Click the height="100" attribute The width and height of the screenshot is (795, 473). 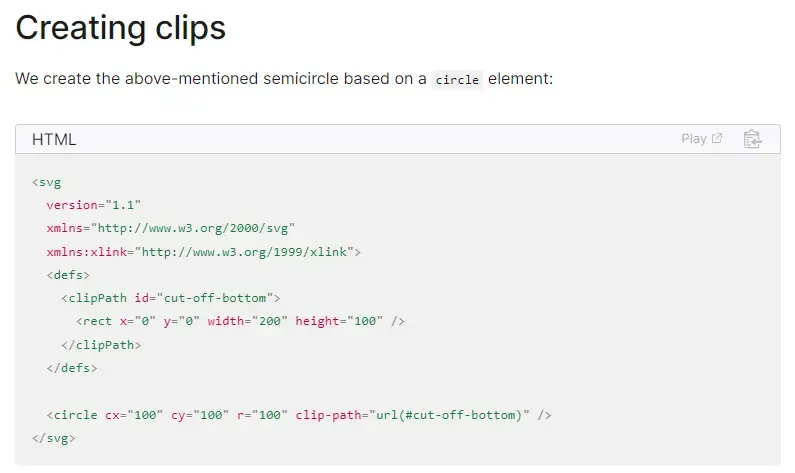[339, 321]
